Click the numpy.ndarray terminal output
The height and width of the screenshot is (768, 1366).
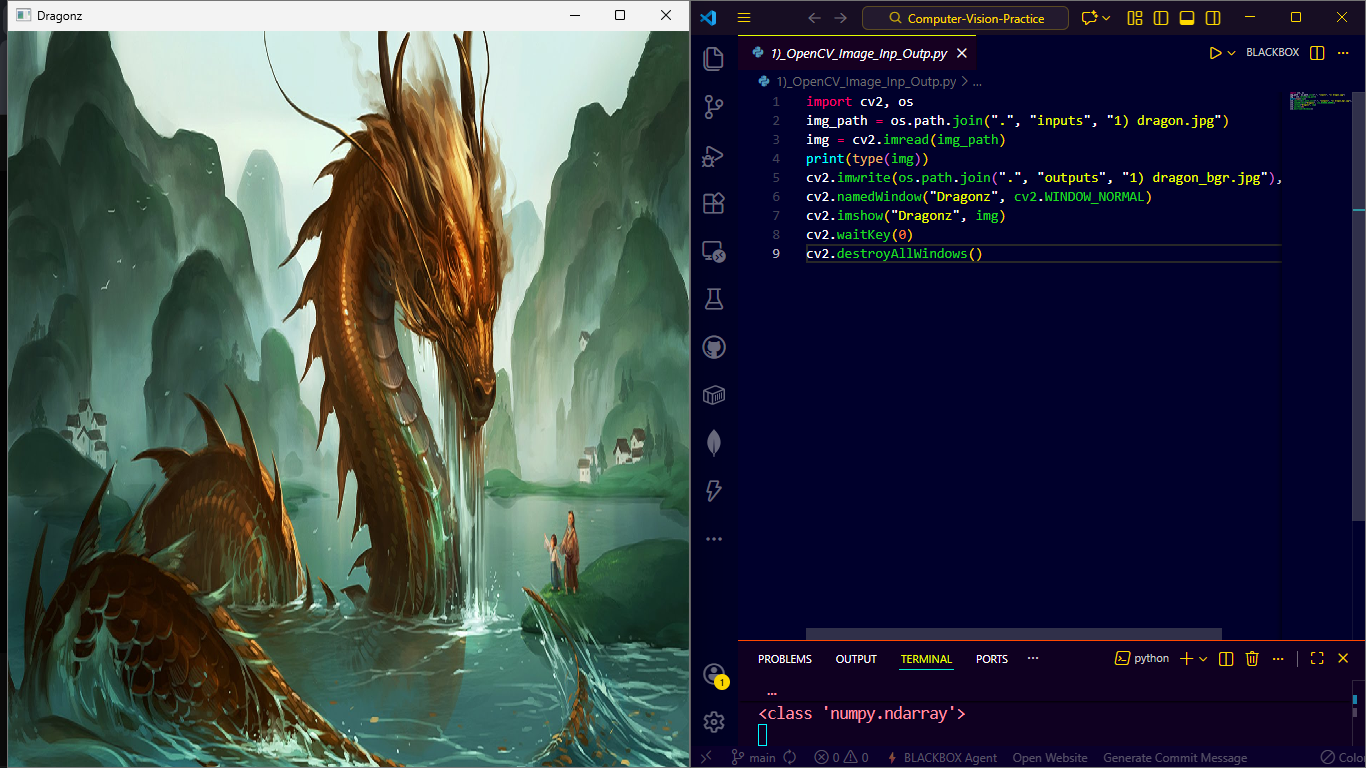click(862, 713)
